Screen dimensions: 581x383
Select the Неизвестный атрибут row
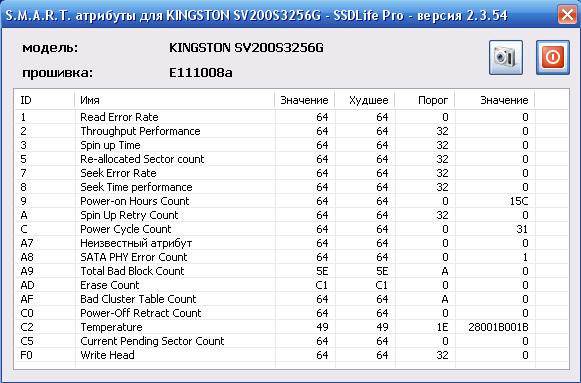(x=291, y=243)
